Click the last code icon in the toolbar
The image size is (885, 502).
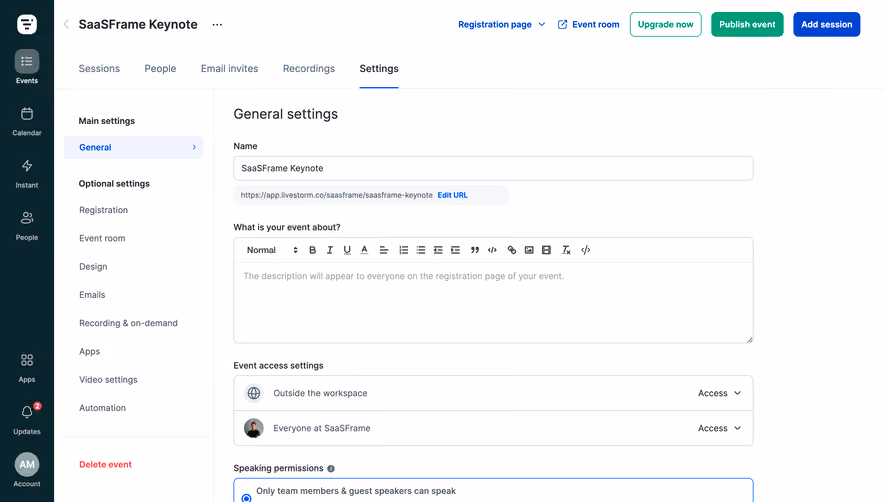tap(586, 250)
